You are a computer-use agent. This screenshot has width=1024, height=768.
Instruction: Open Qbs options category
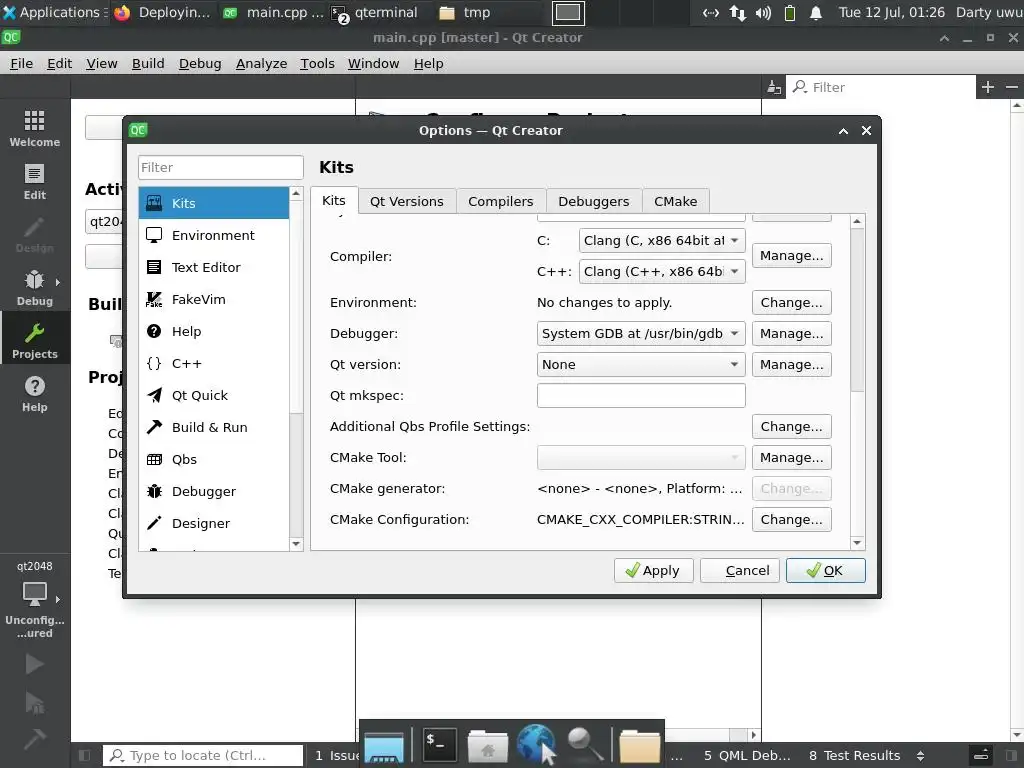click(214, 459)
